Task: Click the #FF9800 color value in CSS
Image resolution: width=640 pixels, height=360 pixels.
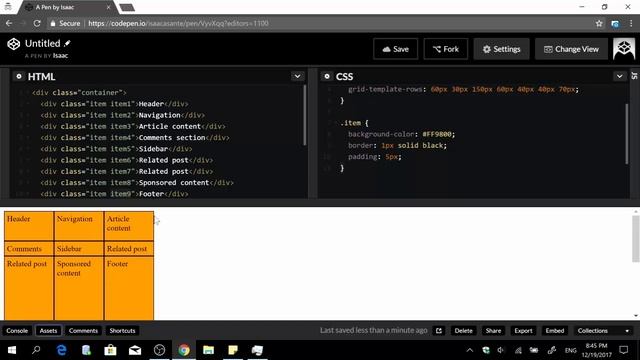Action: pyautogui.click(x=437, y=134)
